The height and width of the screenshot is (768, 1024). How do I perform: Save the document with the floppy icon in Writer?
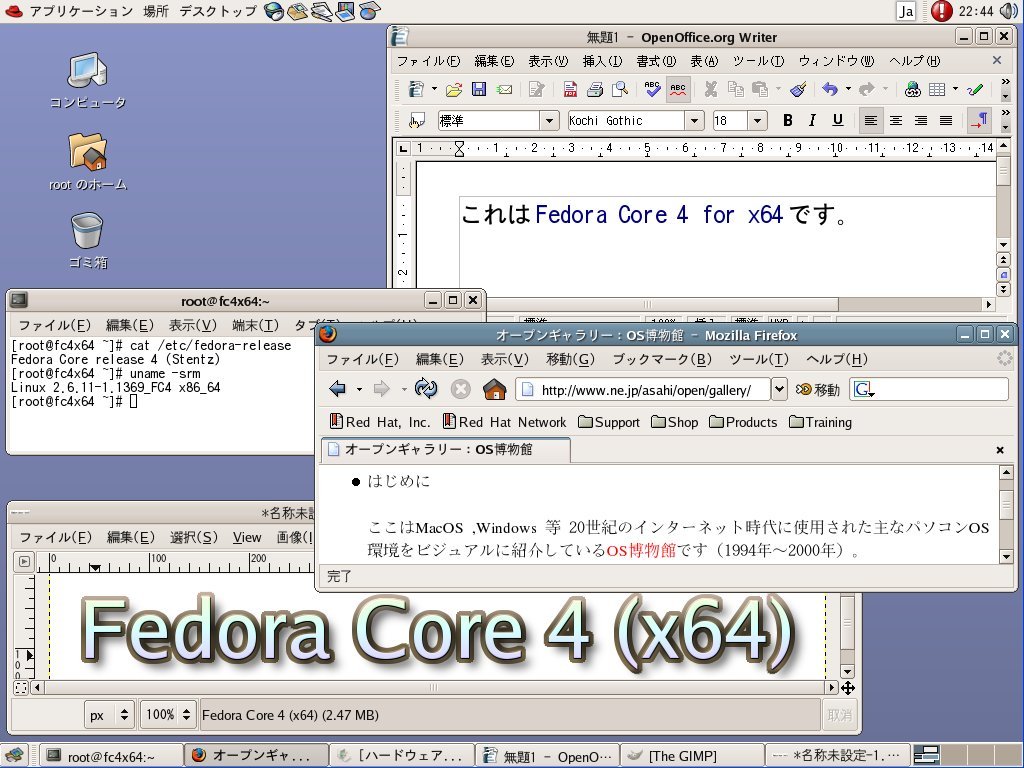pyautogui.click(x=479, y=89)
